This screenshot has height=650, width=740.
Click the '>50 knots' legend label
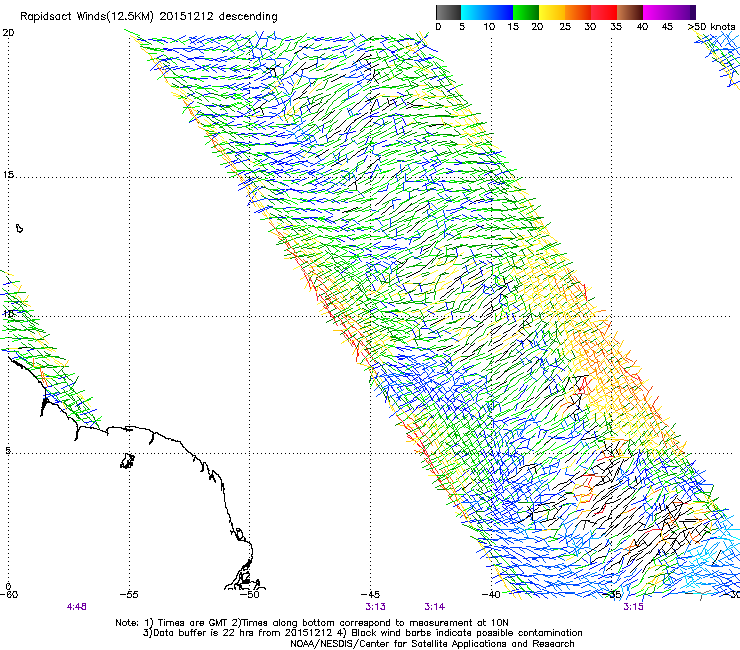712,27
